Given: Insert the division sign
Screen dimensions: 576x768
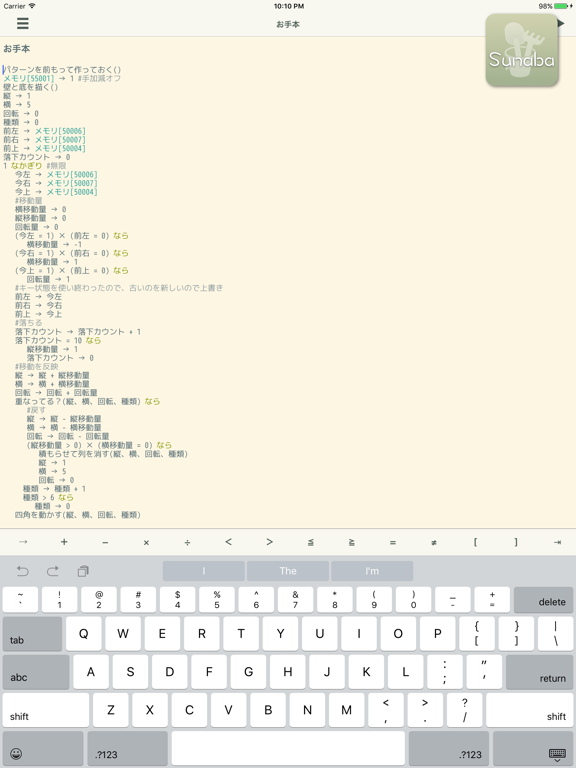Looking at the screenshot, I should 188,542.
